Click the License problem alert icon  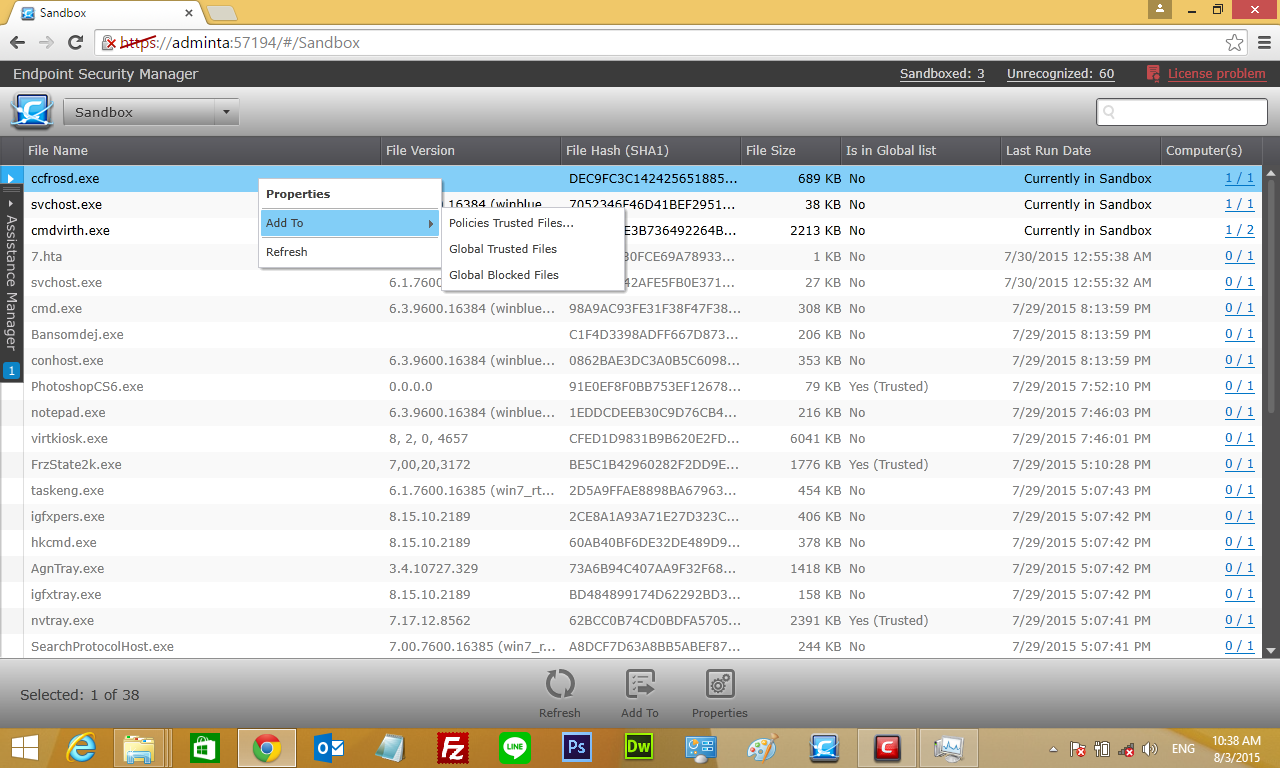(1153, 73)
